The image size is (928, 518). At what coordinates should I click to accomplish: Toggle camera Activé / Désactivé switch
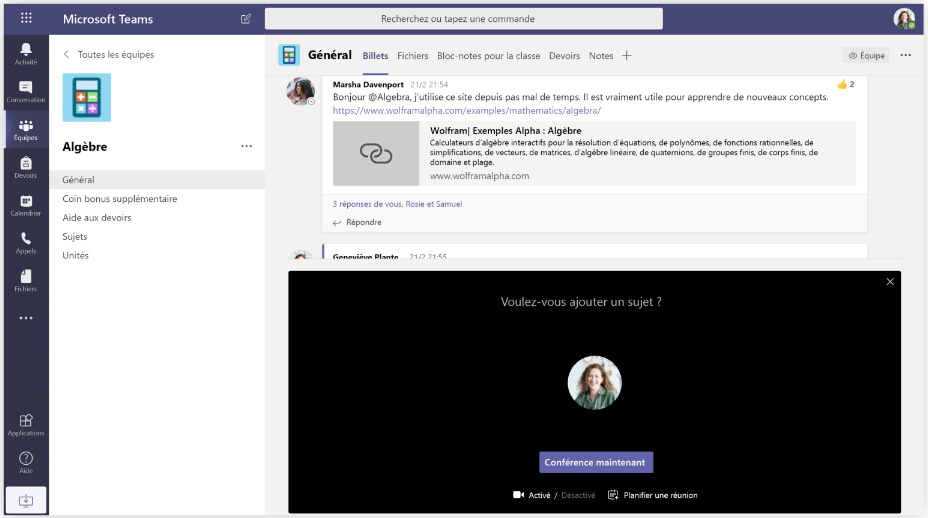553,495
